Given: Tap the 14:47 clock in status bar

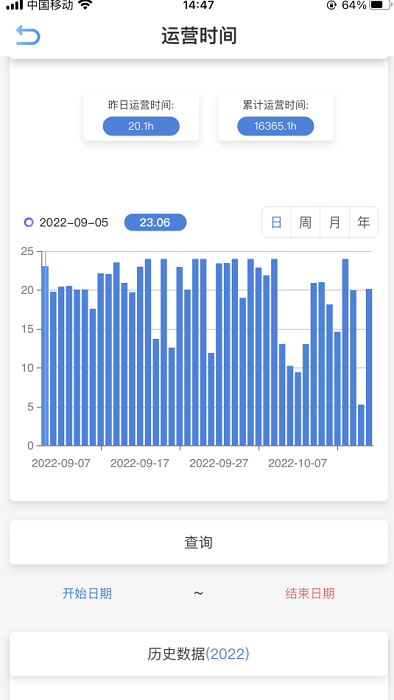Looking at the screenshot, I should (198, 5).
